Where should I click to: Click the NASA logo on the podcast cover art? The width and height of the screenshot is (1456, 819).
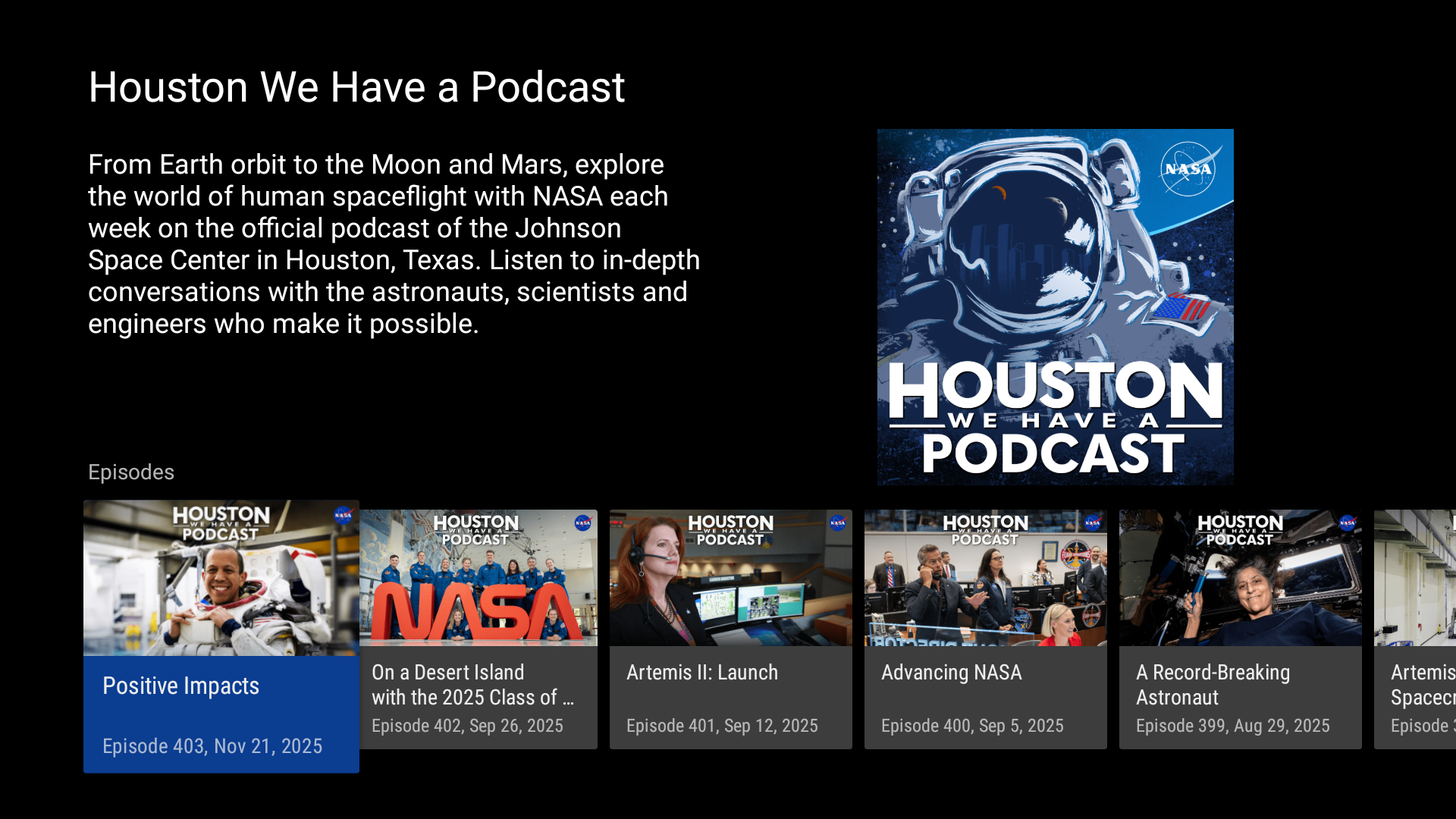click(x=1188, y=169)
